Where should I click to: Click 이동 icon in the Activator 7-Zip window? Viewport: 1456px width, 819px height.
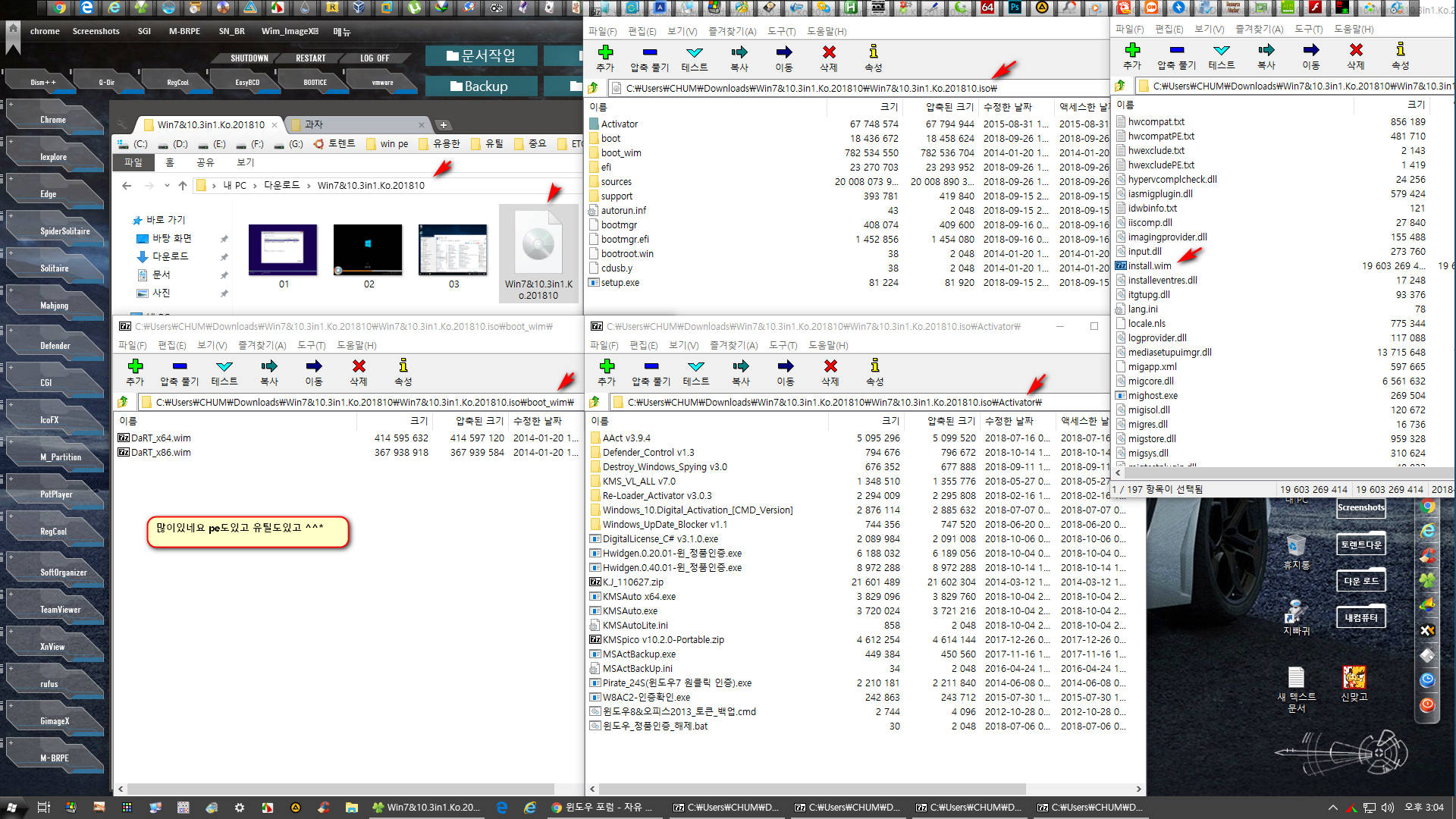coord(786,366)
